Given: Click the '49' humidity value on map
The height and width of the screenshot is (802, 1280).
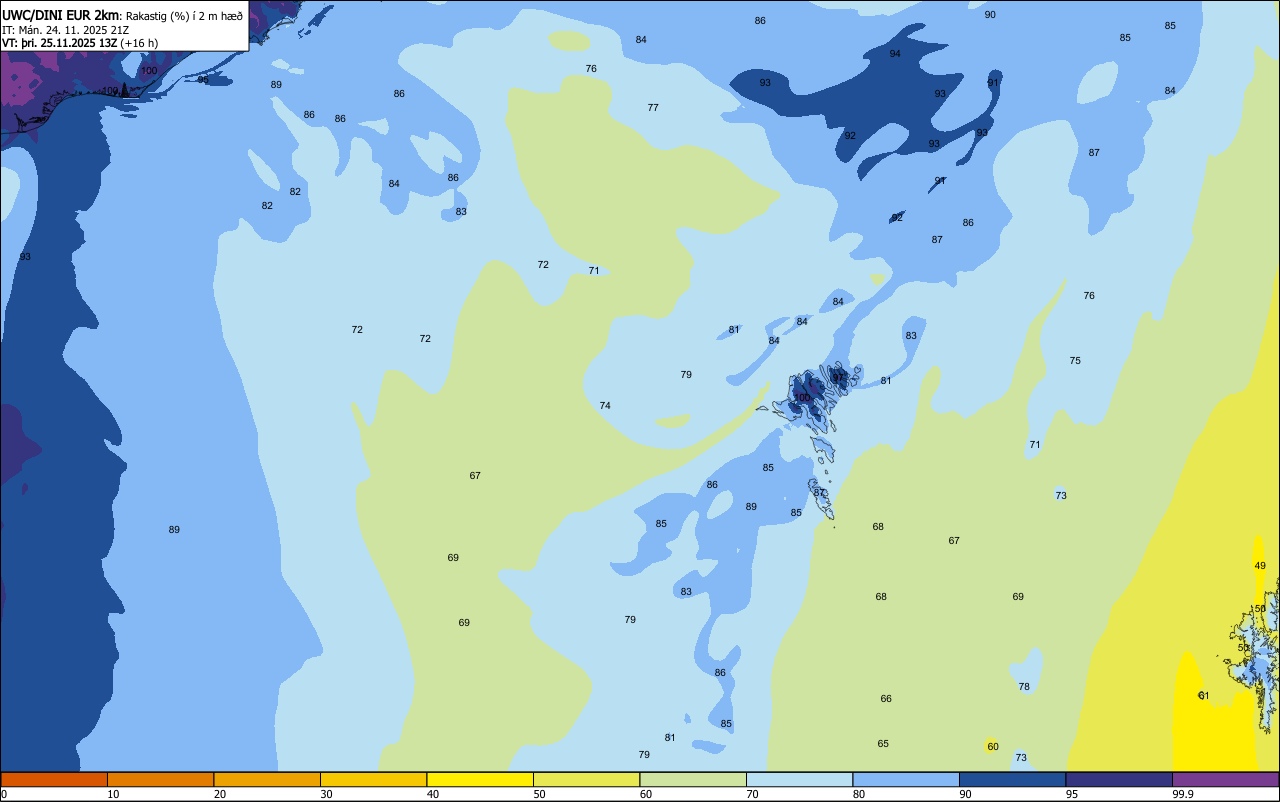Looking at the screenshot, I should click(1260, 566).
